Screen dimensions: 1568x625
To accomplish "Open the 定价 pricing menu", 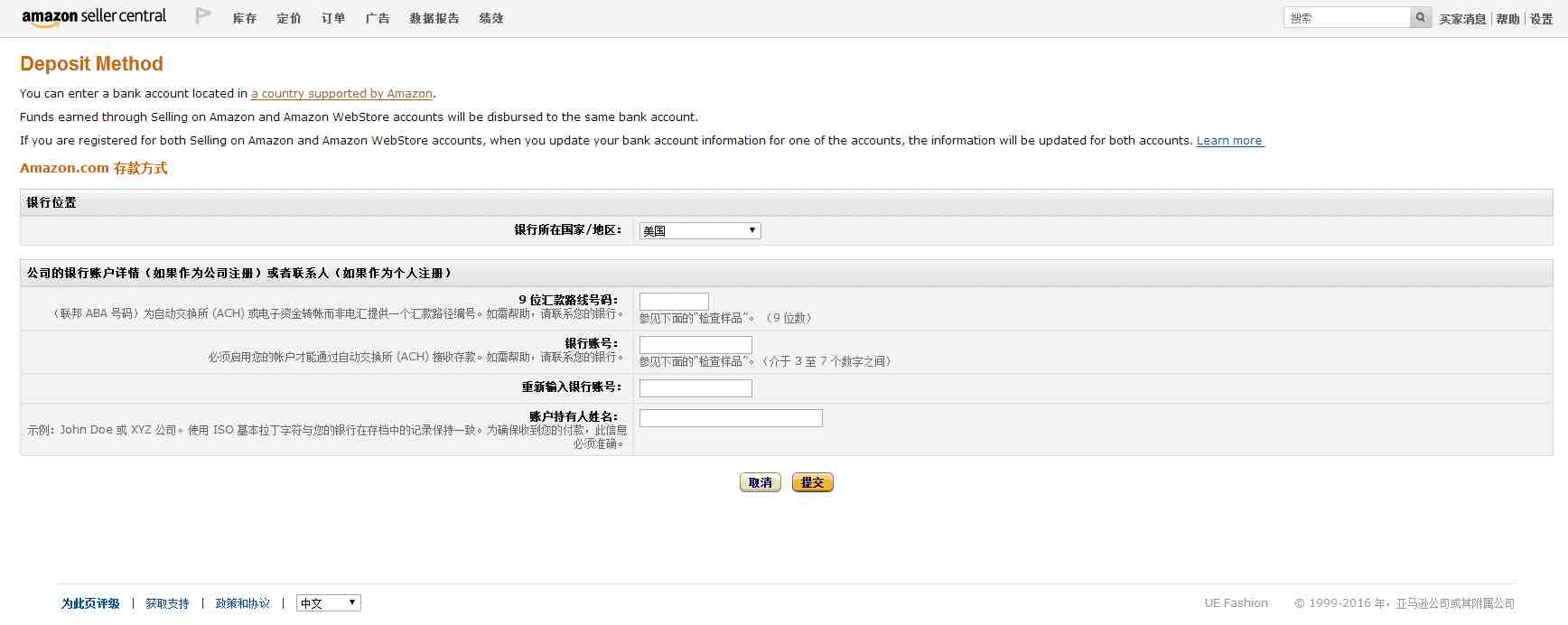I will coord(289,18).
